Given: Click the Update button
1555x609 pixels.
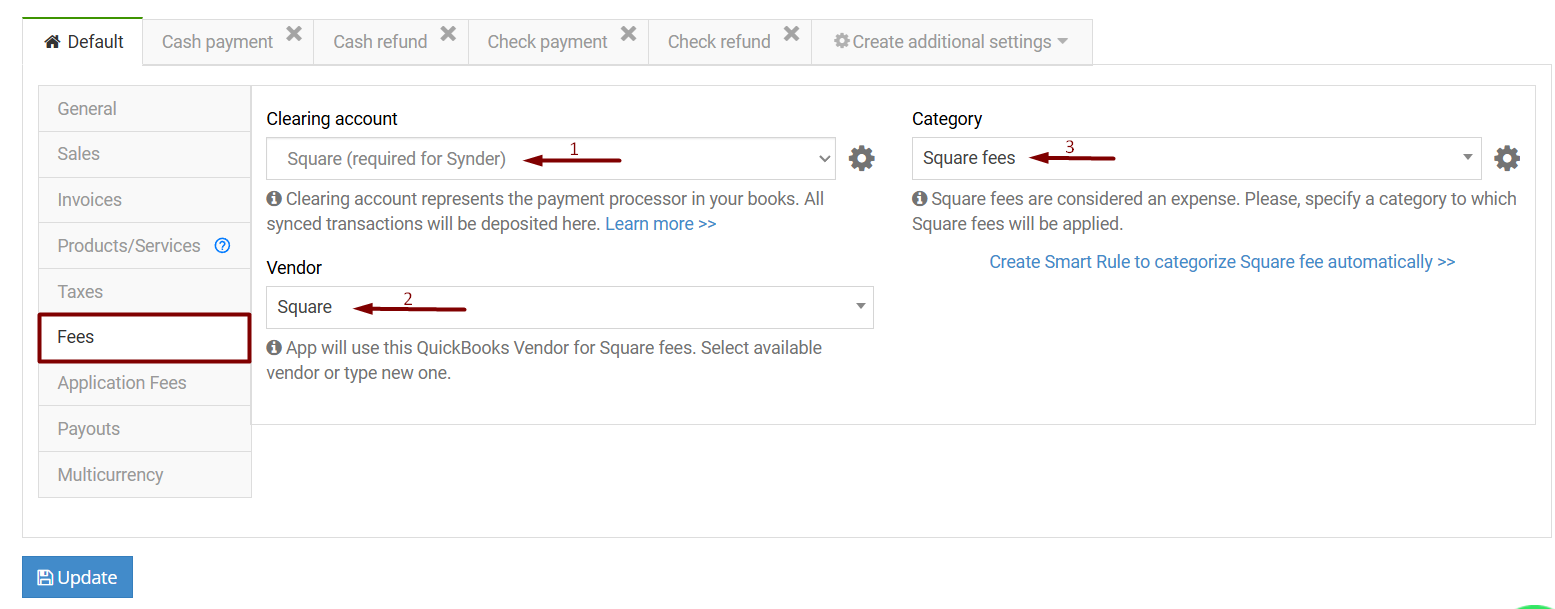Looking at the screenshot, I should click(x=77, y=577).
